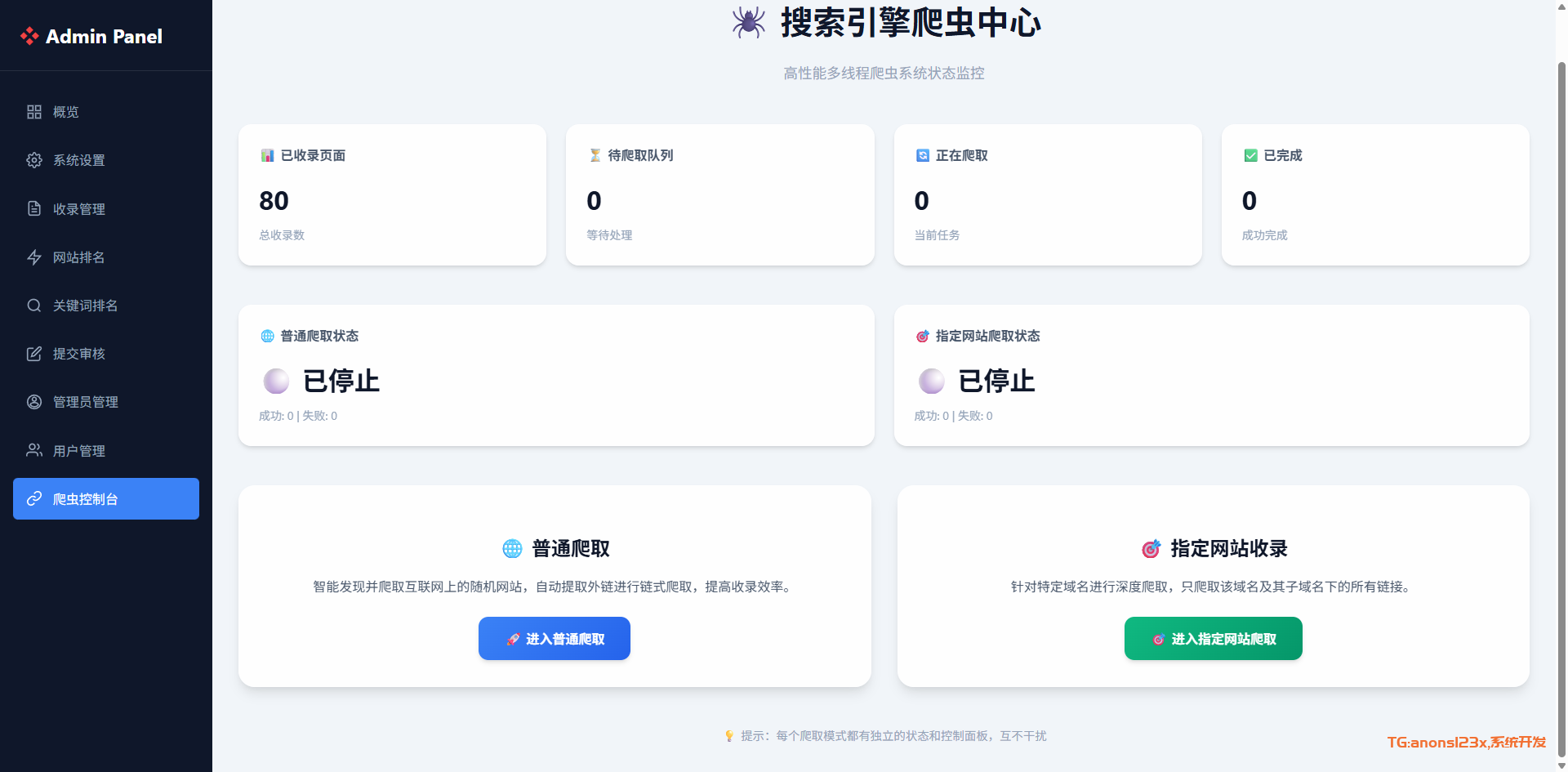Image resolution: width=1568 pixels, height=772 pixels.
Task: Click the bar chart icon on 已收录页面 card
Action: click(x=267, y=155)
